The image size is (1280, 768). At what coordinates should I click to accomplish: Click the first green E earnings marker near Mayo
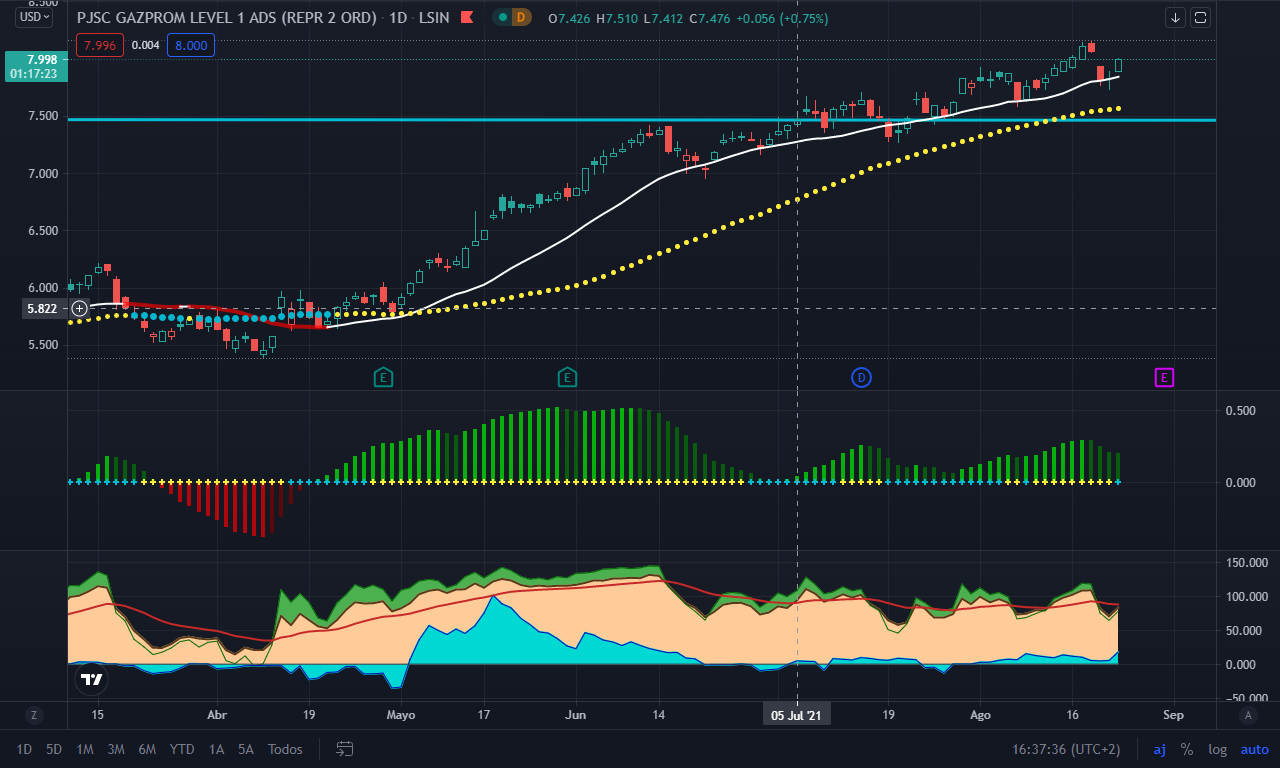click(x=383, y=377)
